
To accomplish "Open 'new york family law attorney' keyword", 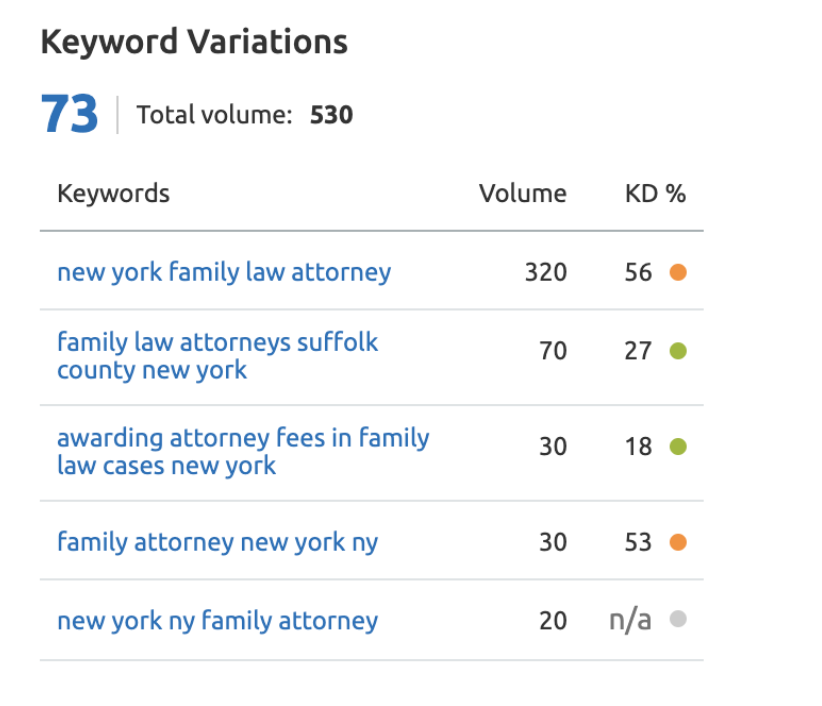I will click(222, 271).
